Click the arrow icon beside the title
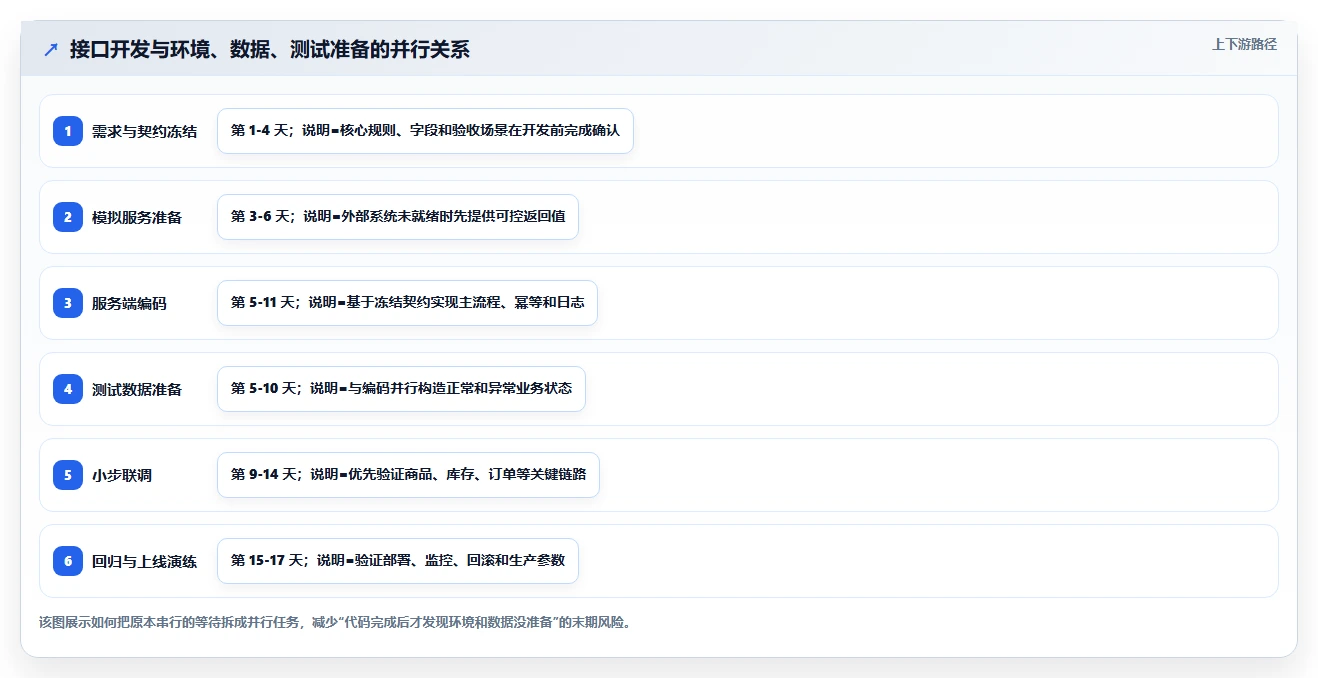The image size is (1318, 678). click(51, 50)
